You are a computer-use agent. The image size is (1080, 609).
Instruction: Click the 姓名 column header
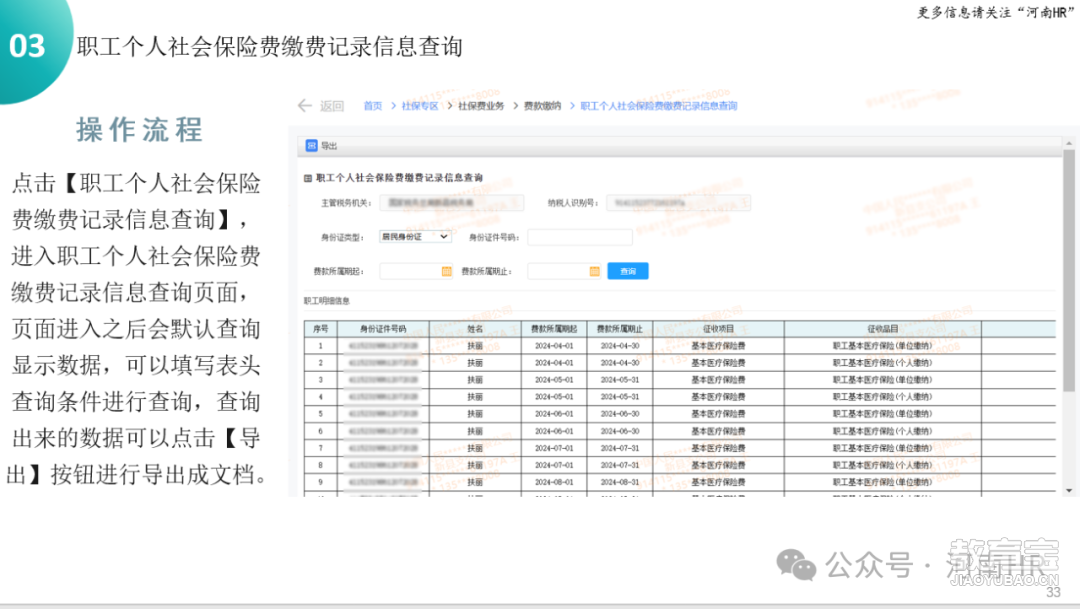click(x=475, y=329)
